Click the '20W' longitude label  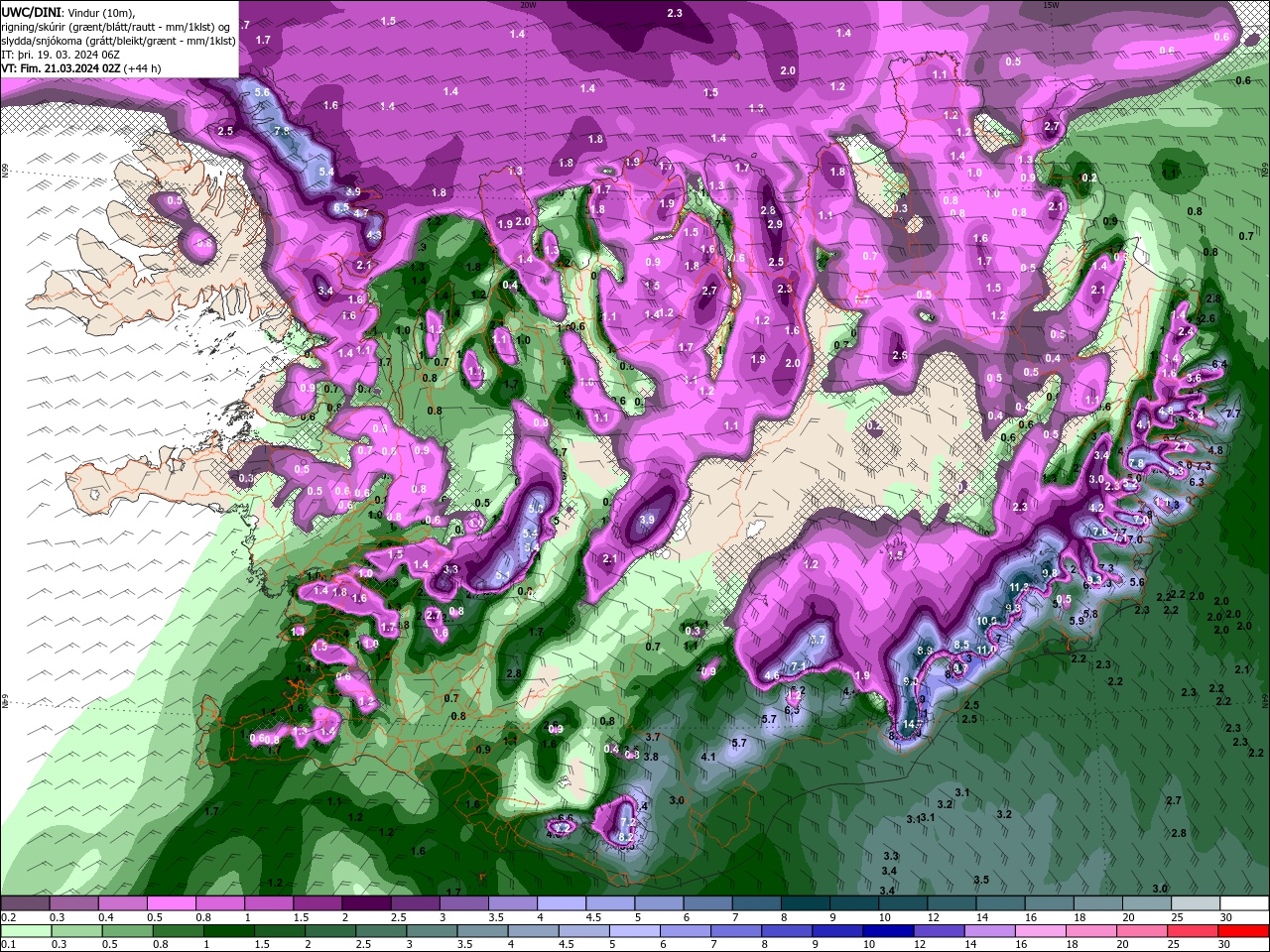528,5
